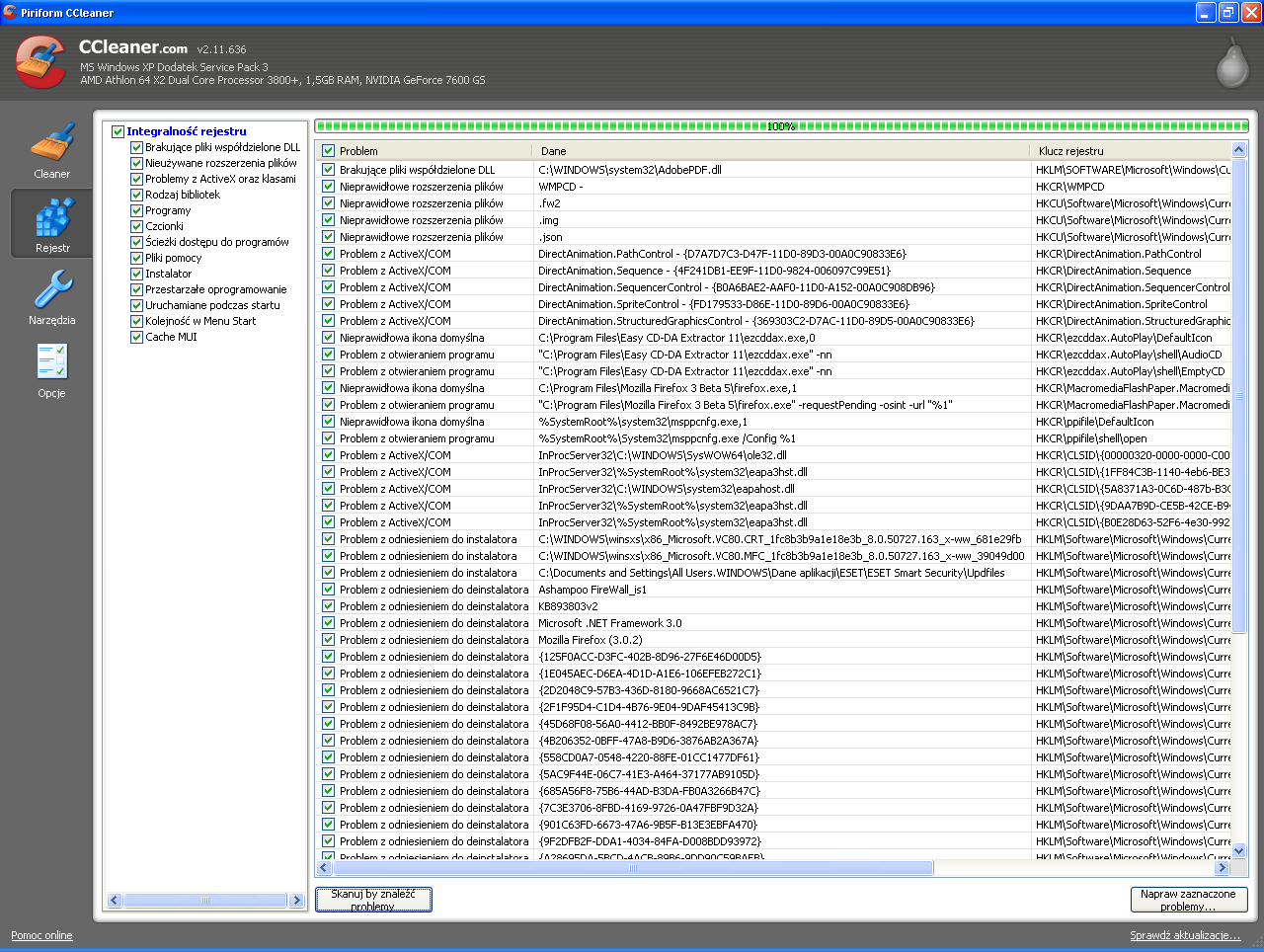Toggle Ścieżki dostępu do programów
Screen dimensions: 1264x952
click(137, 242)
